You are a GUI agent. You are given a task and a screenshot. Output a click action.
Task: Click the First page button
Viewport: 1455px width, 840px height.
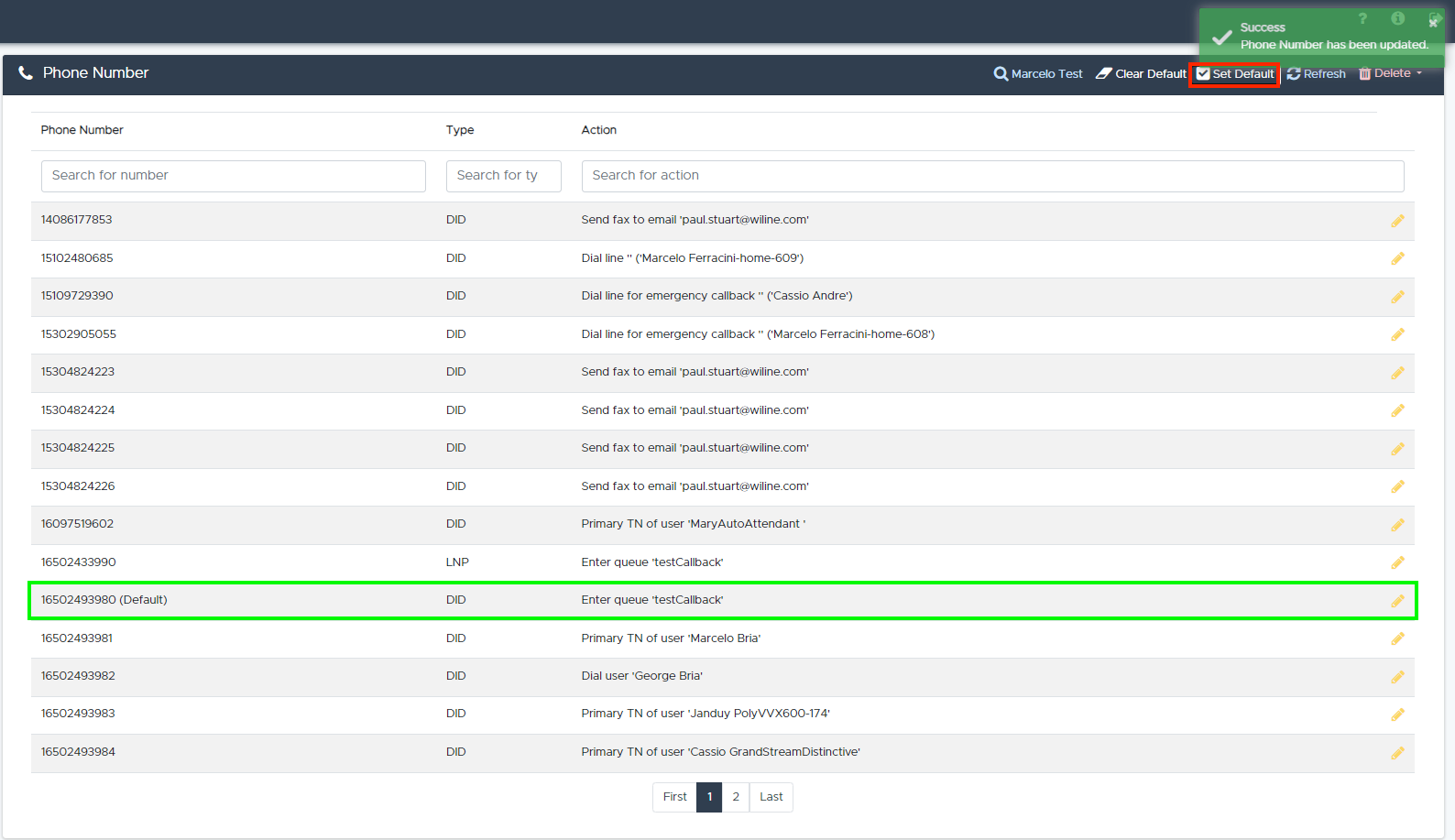[674, 797]
